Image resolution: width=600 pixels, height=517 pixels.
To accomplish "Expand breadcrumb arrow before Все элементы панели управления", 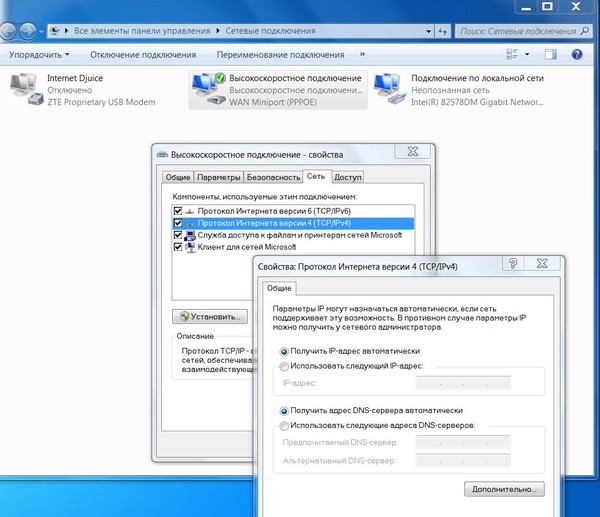I will click(66, 31).
